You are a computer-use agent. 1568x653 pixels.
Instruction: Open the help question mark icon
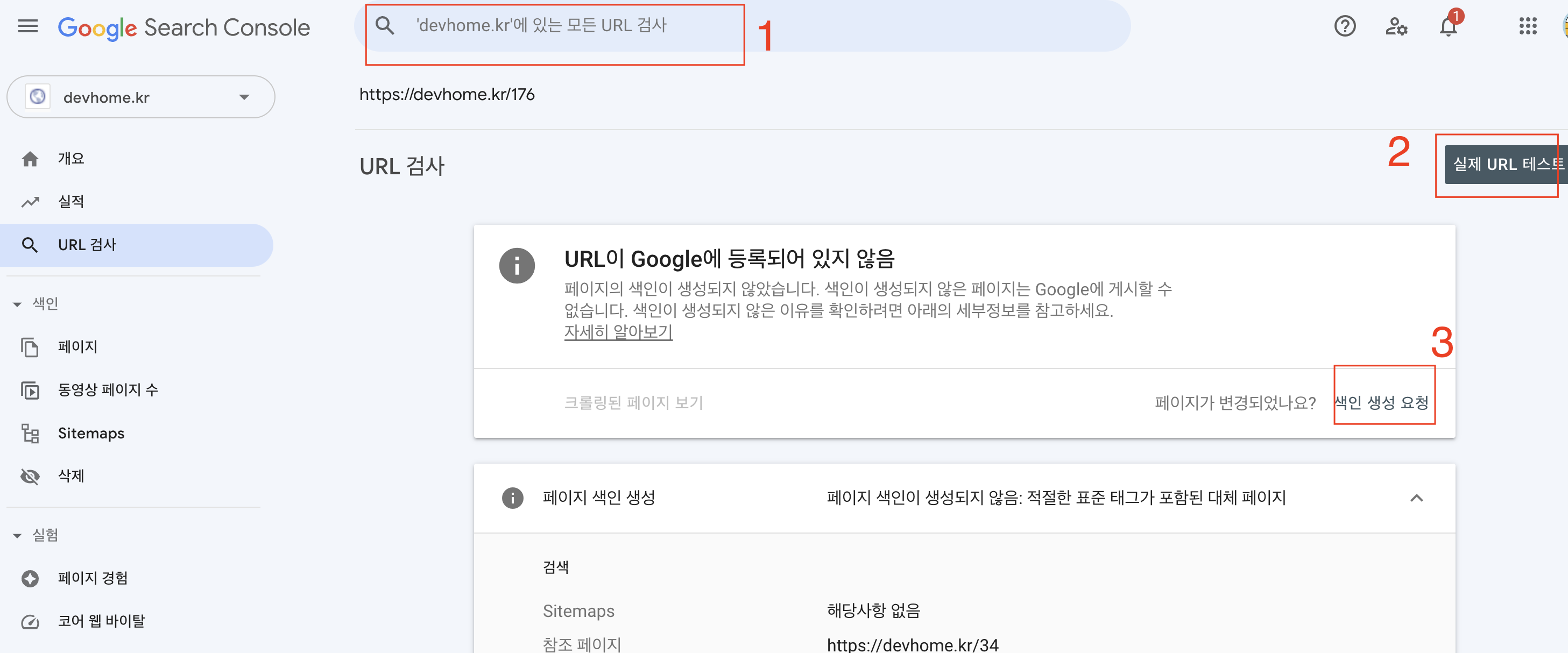(x=1345, y=26)
